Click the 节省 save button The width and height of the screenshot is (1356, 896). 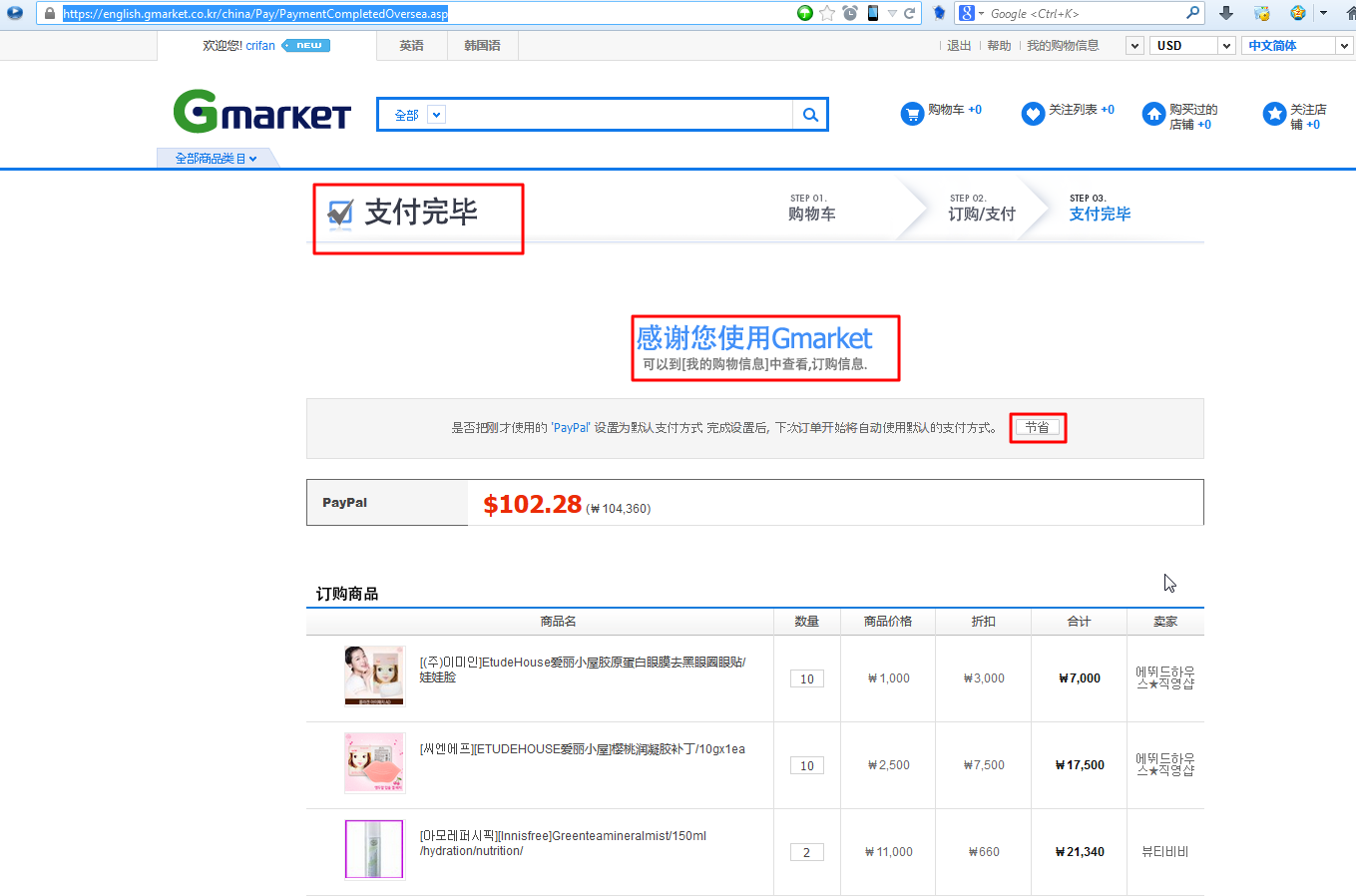point(1038,428)
